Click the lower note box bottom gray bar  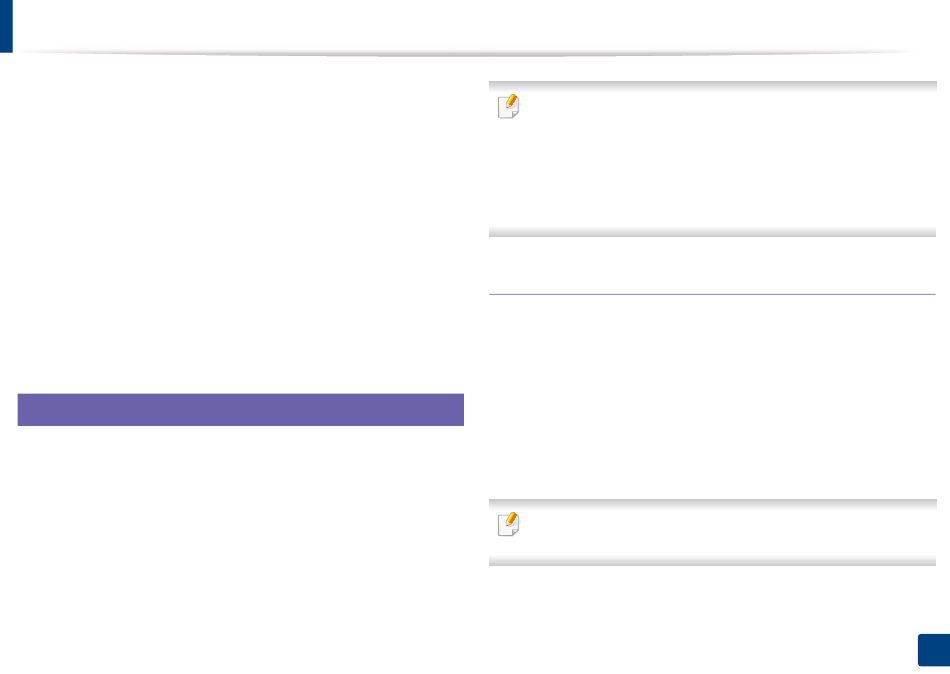712,561
